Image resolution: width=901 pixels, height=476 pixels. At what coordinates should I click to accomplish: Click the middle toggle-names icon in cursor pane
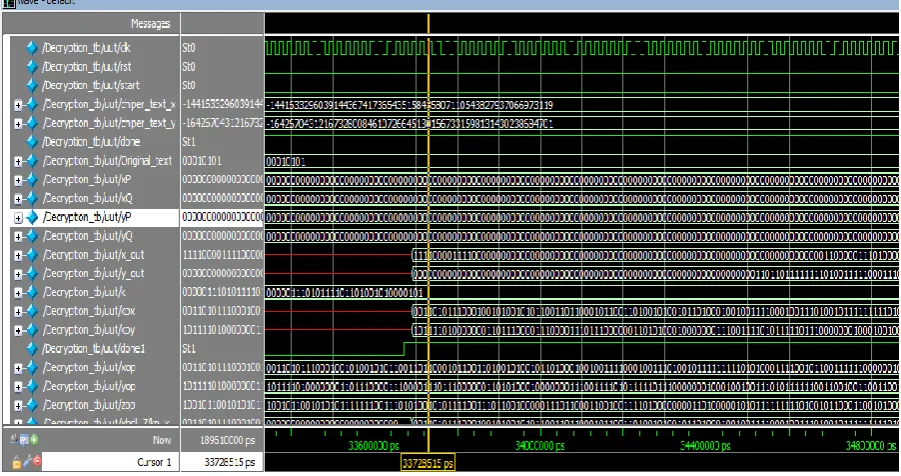pyautogui.click(x=24, y=440)
